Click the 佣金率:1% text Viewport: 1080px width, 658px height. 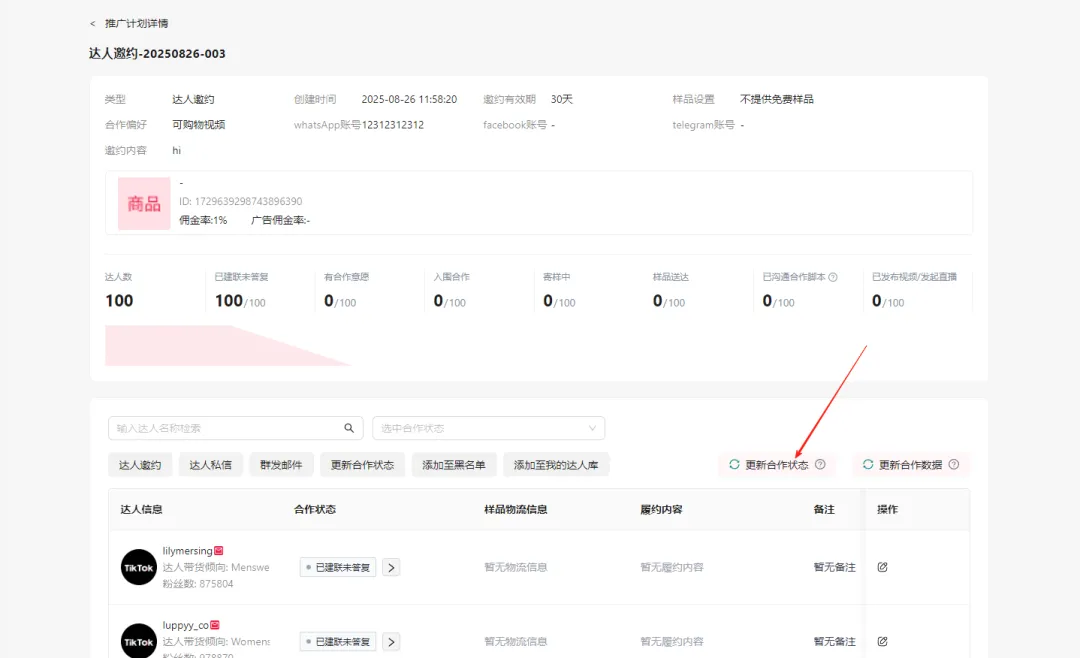[203, 220]
